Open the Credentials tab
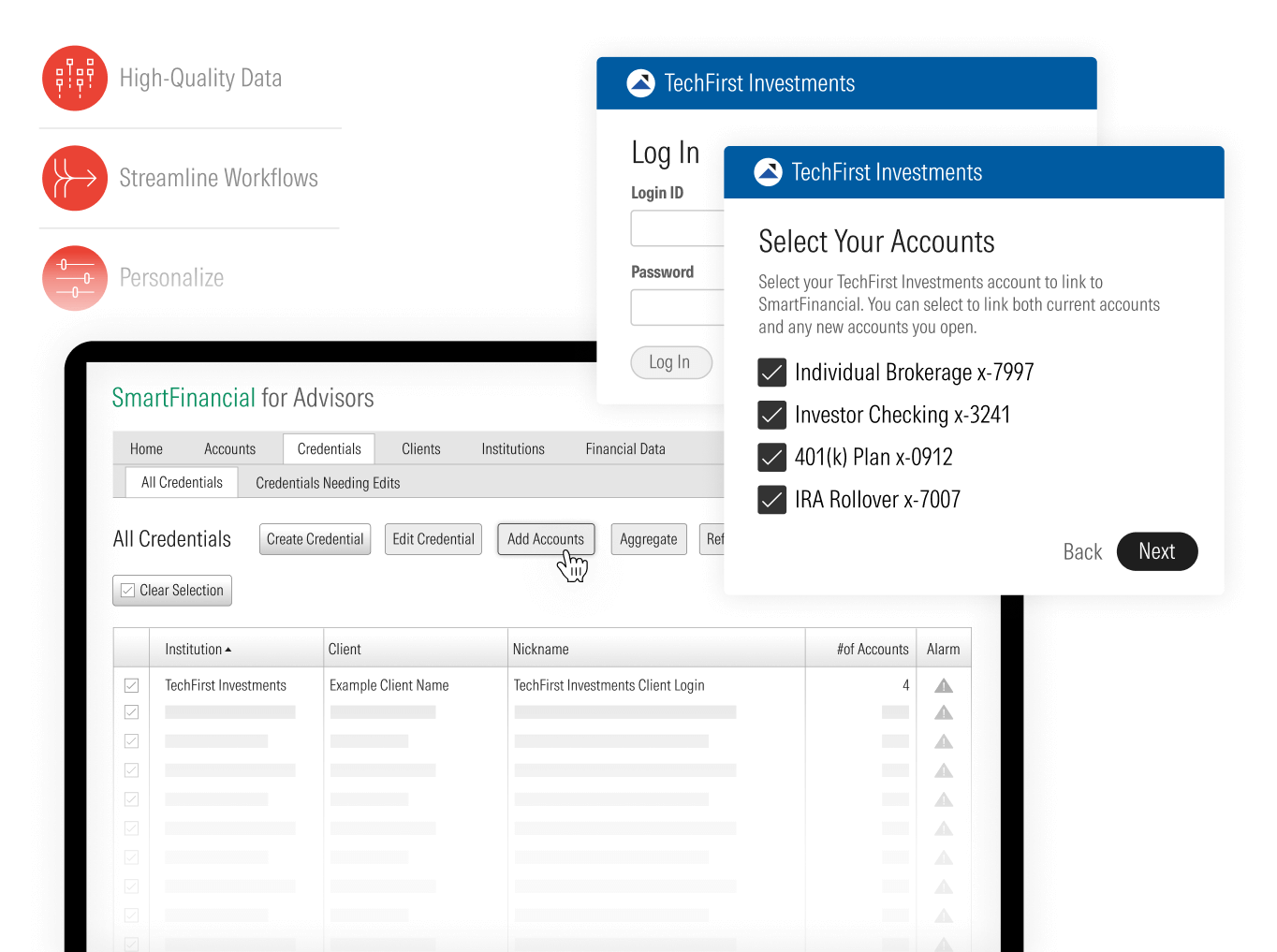 click(x=329, y=449)
